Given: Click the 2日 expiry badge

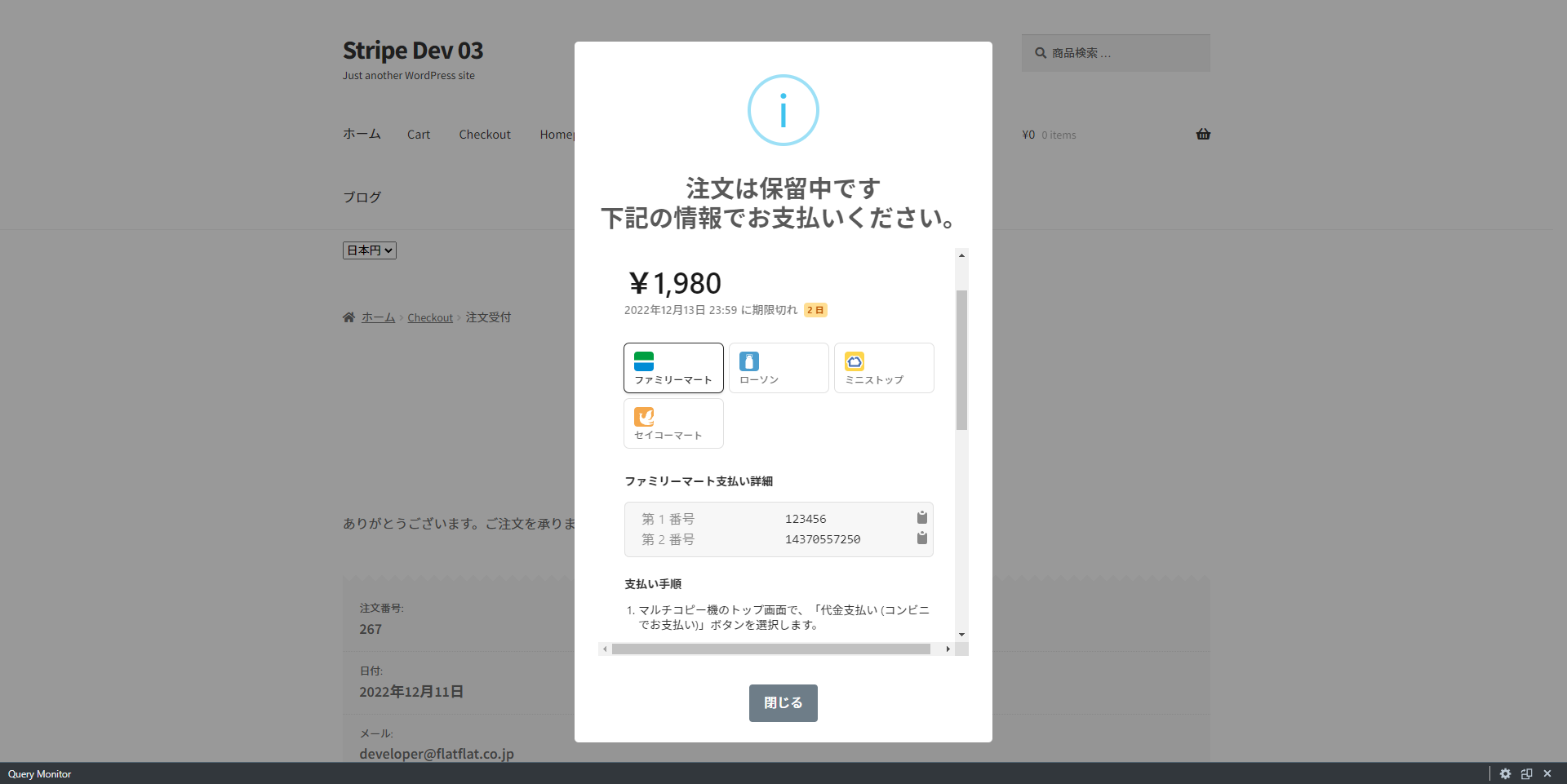Looking at the screenshot, I should pyautogui.click(x=815, y=310).
